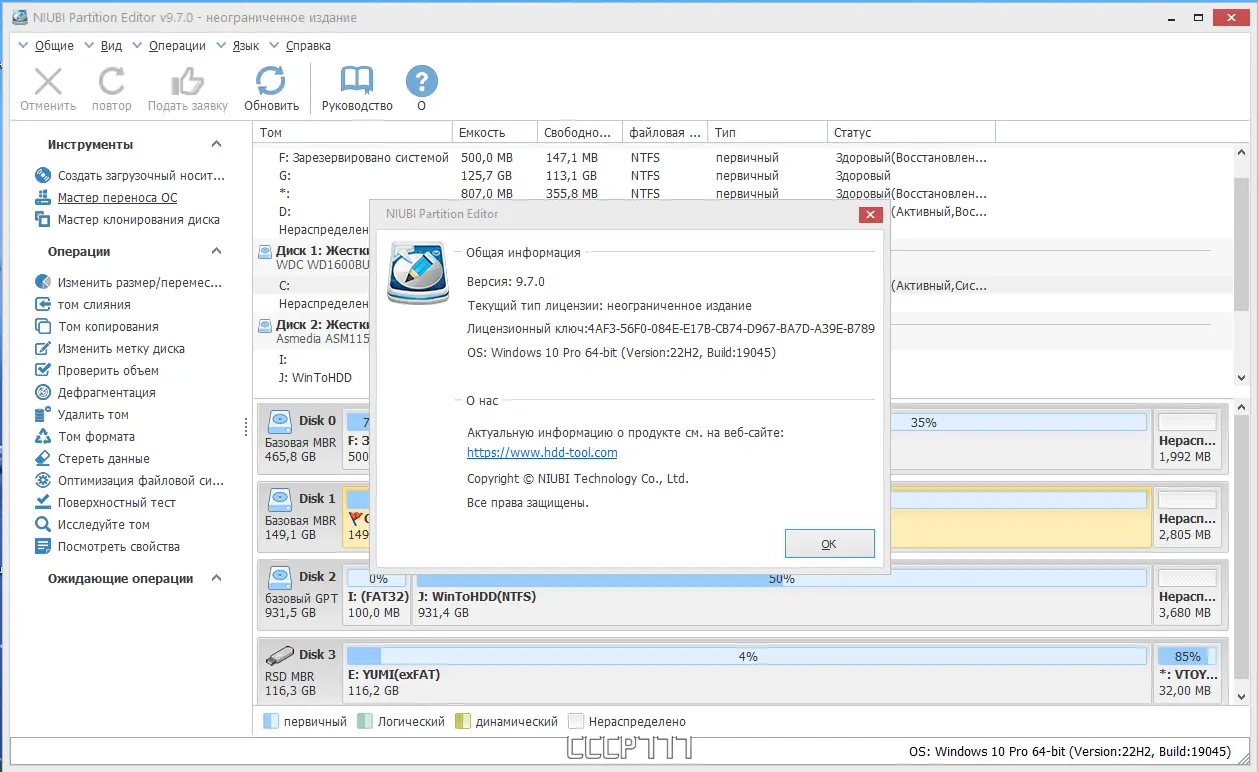Select Disk 3 USB icon in disk map

pyautogui.click(x=279, y=655)
